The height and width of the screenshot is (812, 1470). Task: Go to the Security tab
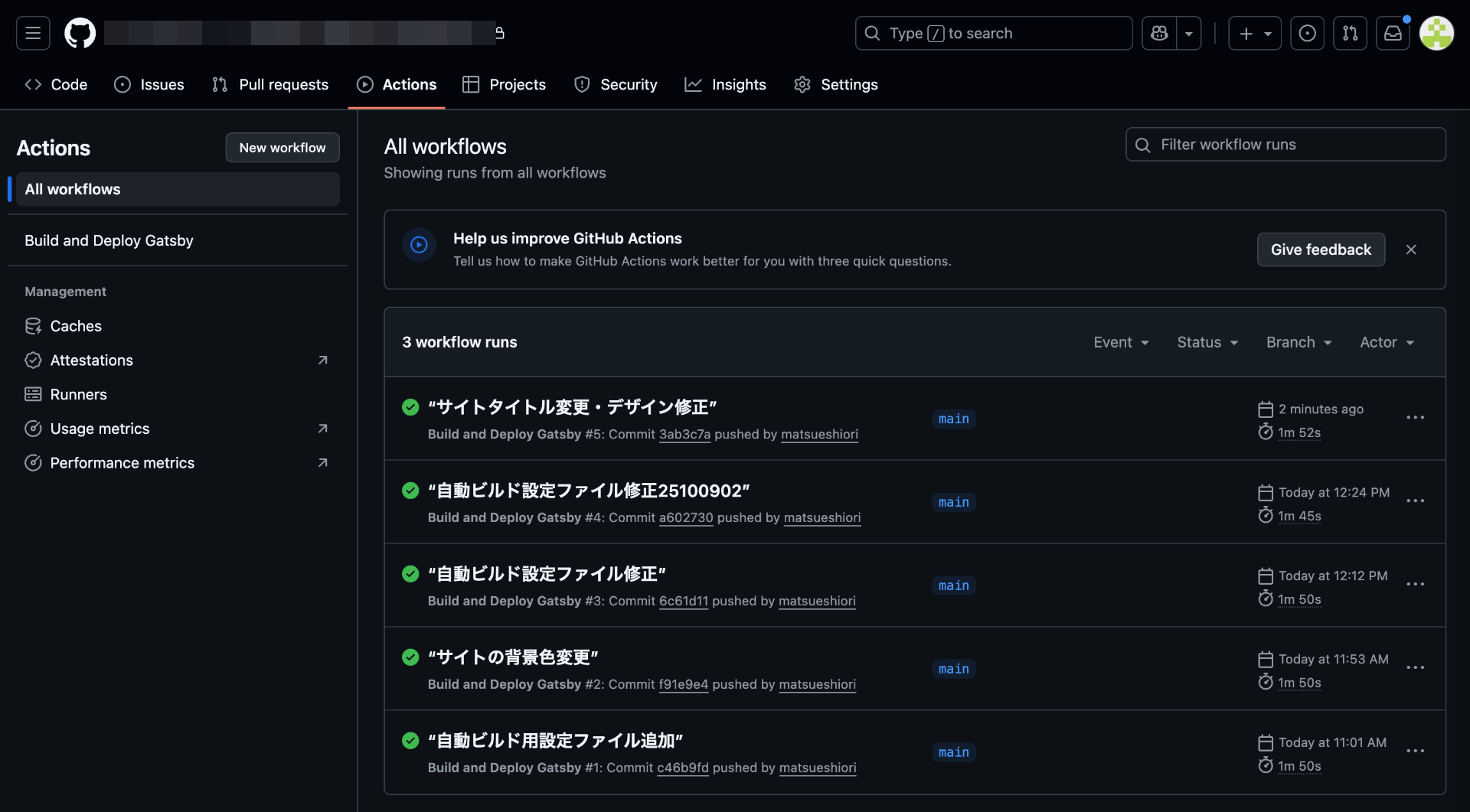coord(616,84)
